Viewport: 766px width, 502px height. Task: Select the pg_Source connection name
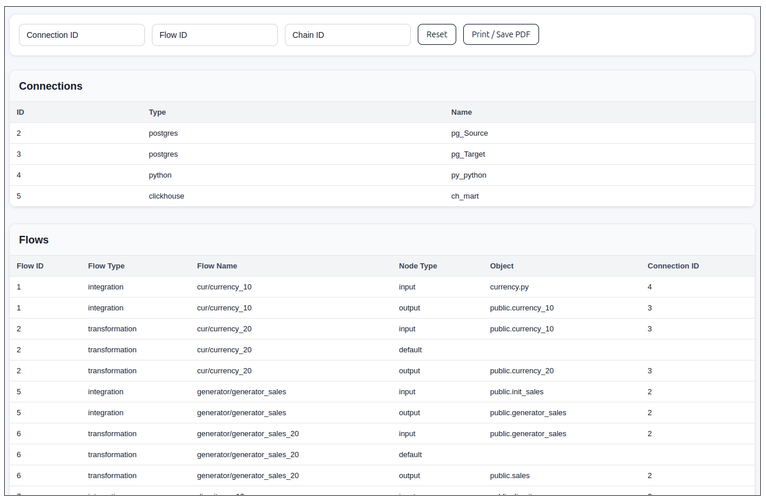(469, 133)
